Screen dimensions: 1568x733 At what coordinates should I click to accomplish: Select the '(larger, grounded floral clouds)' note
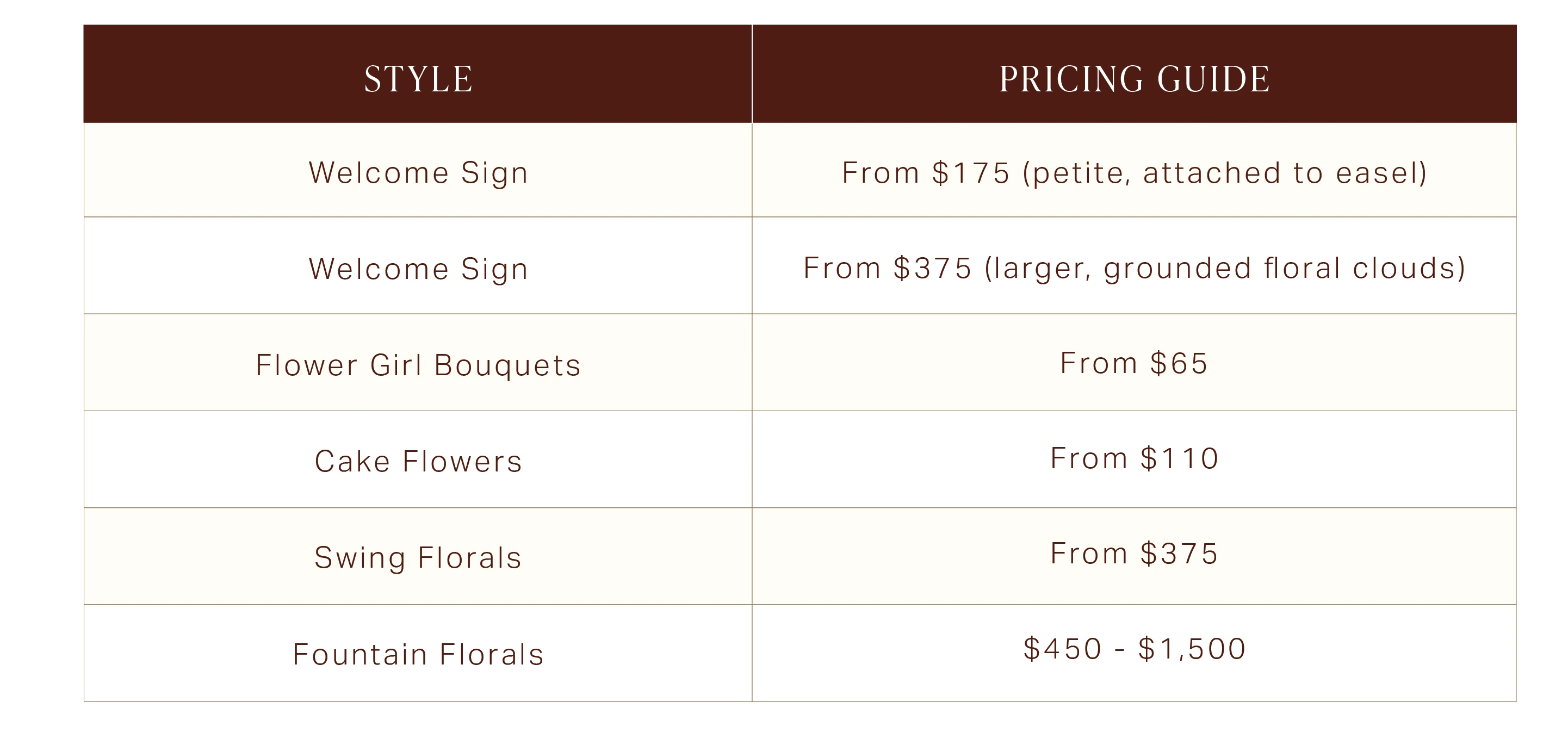pos(1225,269)
